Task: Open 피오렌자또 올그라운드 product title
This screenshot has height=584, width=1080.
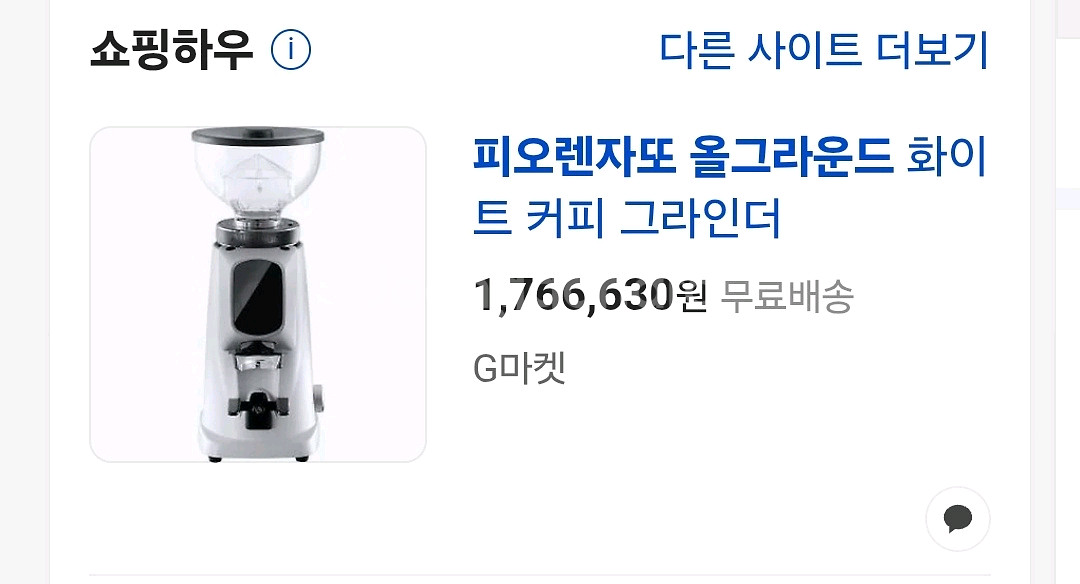Action: tap(730, 187)
